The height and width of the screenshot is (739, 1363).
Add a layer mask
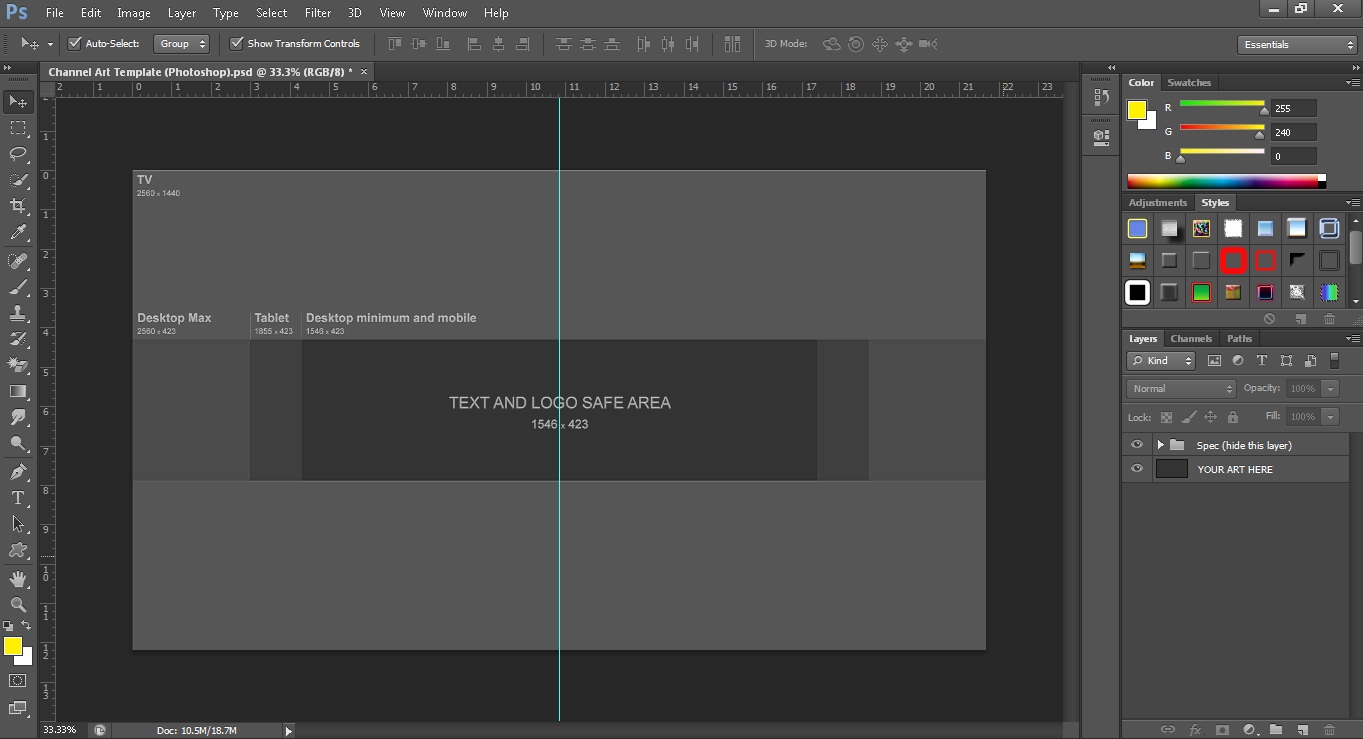[1221, 730]
